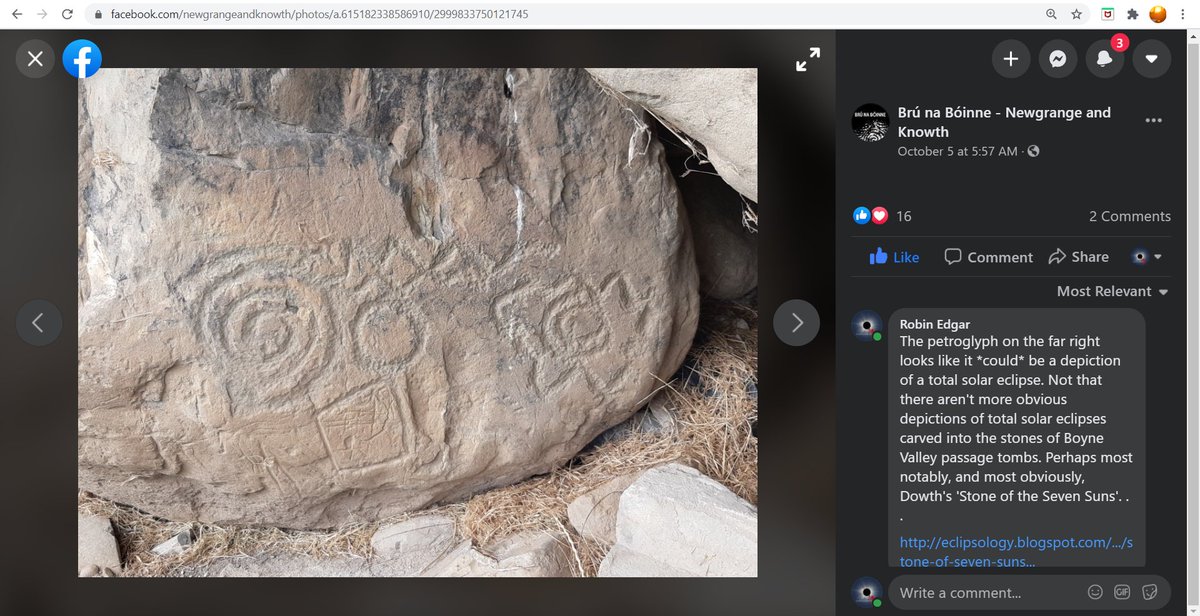Change who you're commenting as

point(1147,257)
